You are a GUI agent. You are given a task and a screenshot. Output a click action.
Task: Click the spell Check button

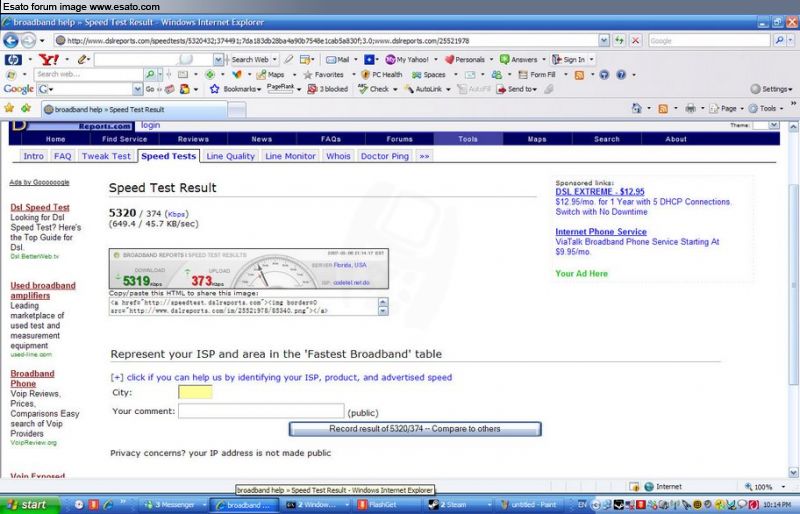(x=373, y=89)
